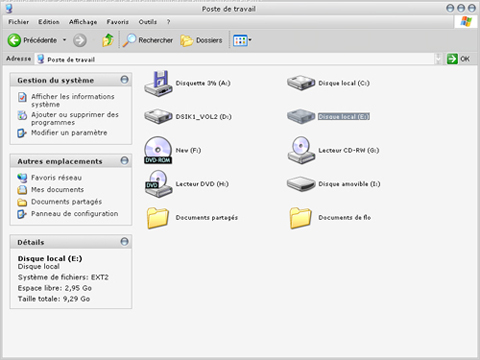Open the Affichage menu

tap(83, 22)
